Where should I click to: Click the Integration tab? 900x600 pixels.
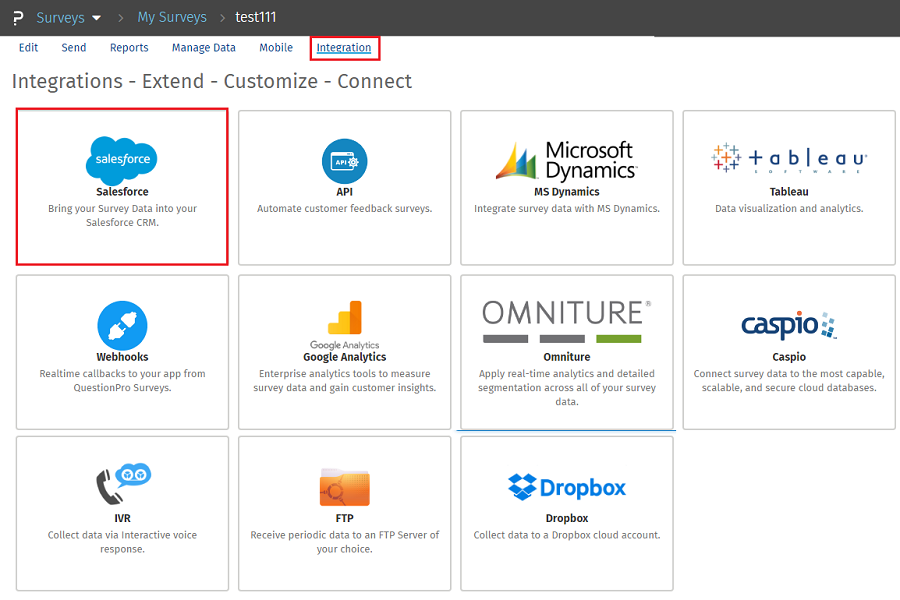click(x=343, y=48)
